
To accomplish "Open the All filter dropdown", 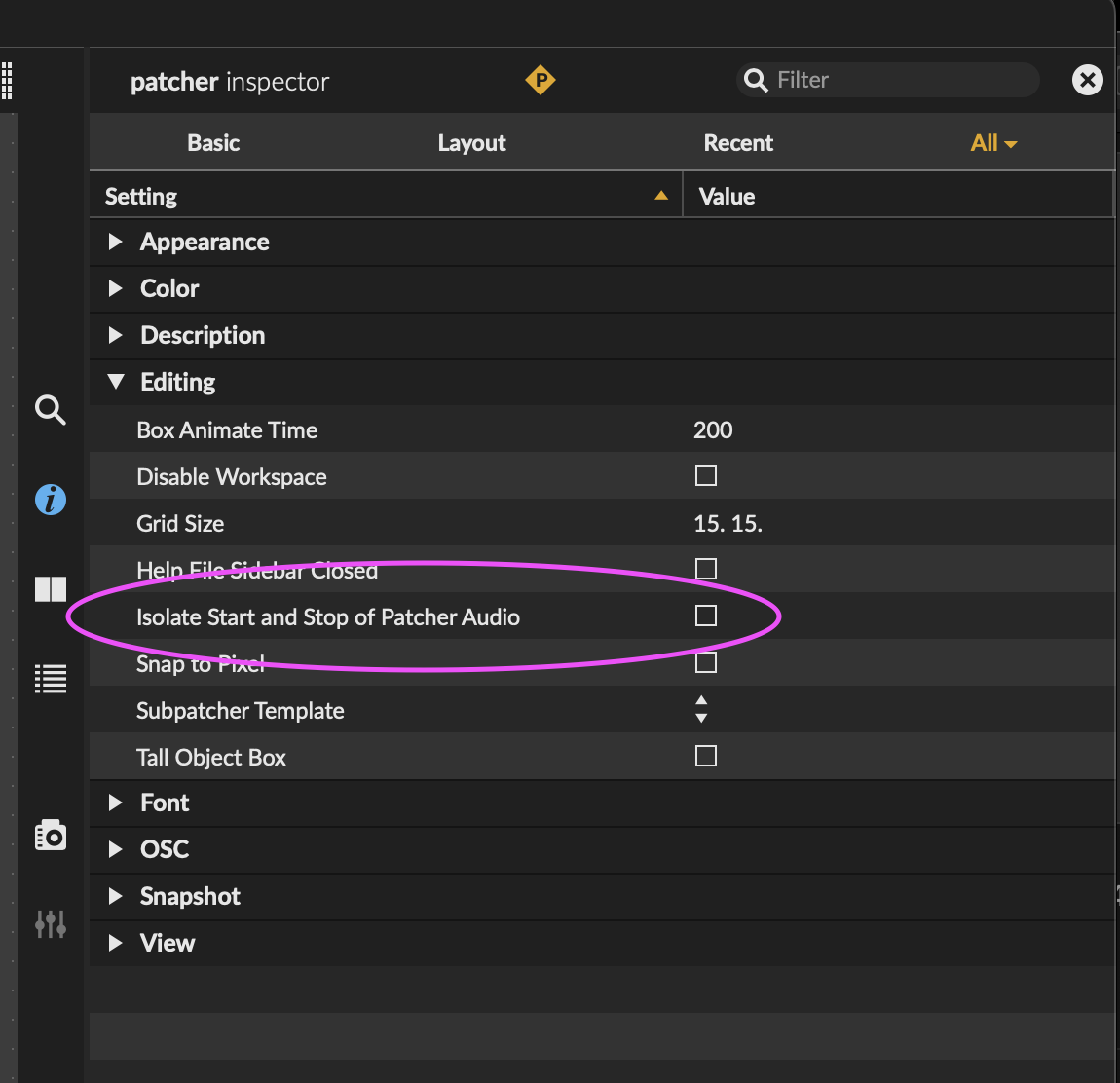I will coord(993,143).
